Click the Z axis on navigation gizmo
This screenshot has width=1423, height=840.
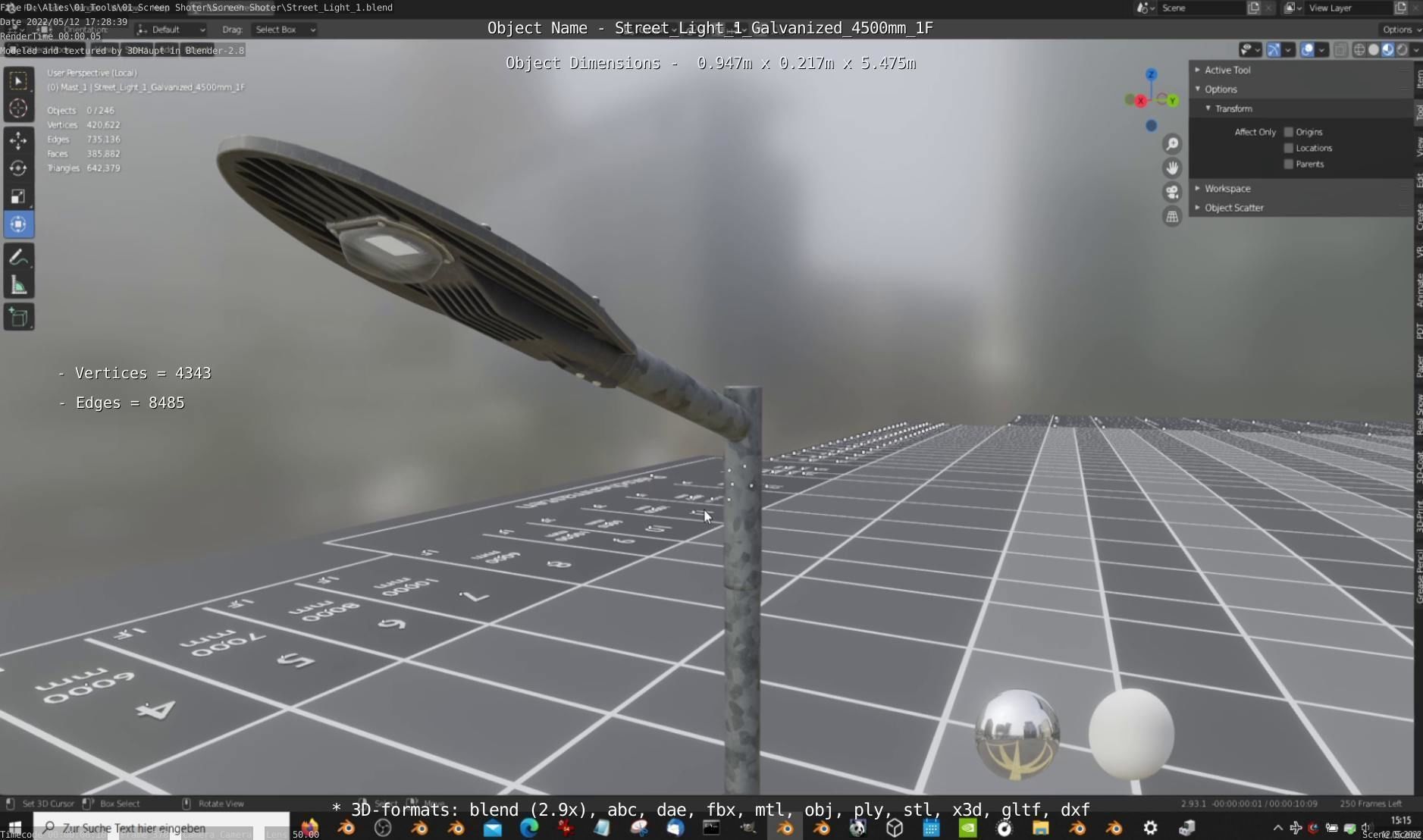[1151, 74]
